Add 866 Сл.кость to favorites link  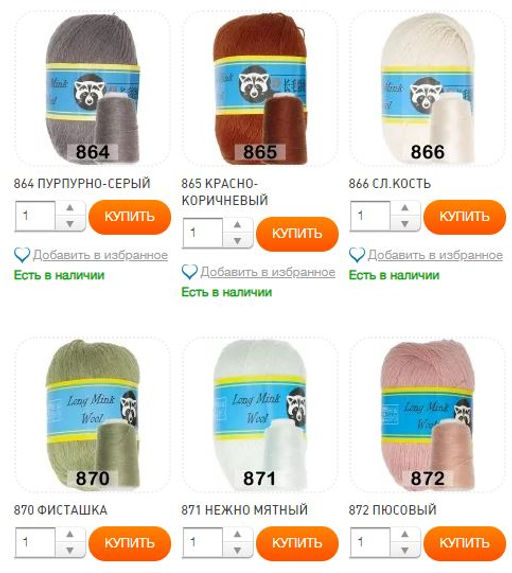(x=435, y=255)
